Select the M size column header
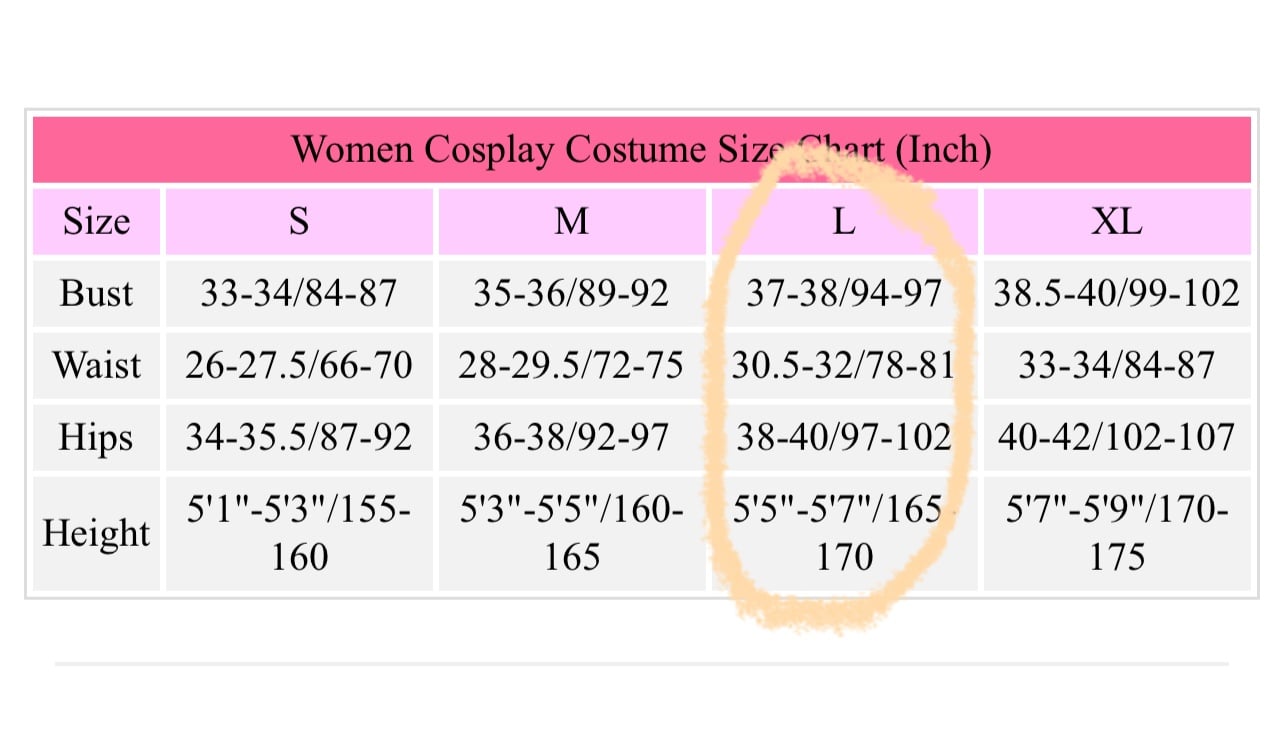The height and width of the screenshot is (734, 1284). pos(572,221)
